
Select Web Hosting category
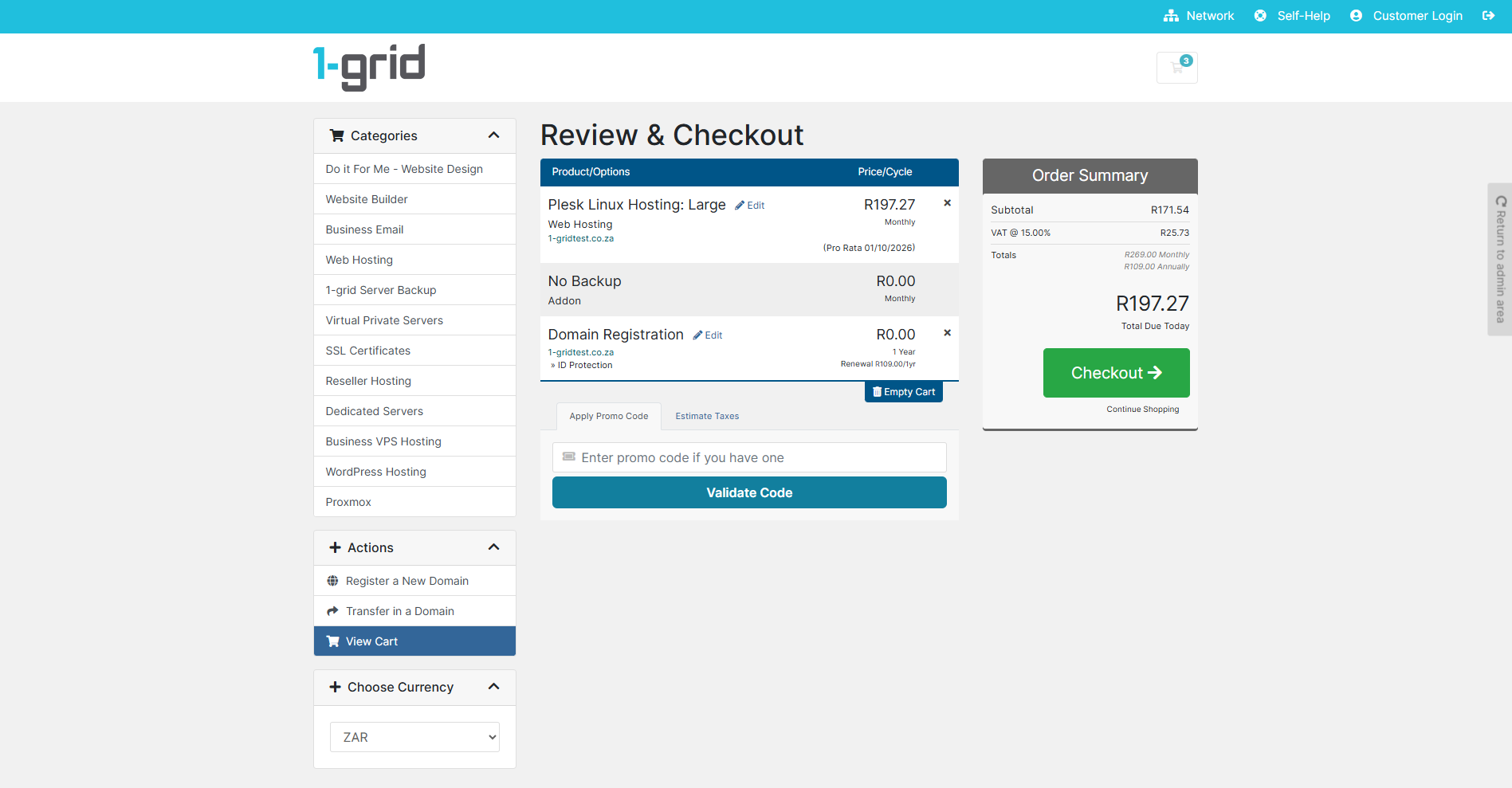coord(414,260)
